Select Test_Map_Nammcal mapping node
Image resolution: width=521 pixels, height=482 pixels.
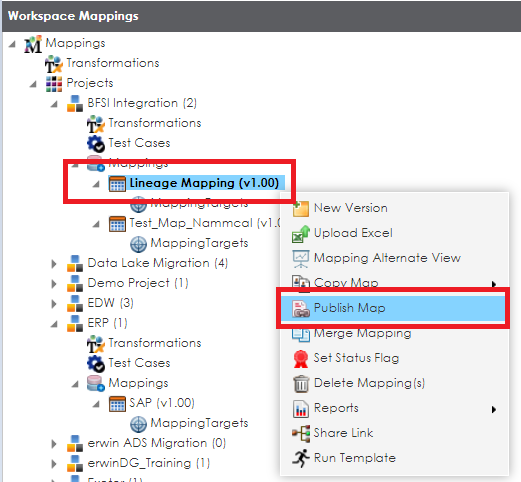(x=204, y=223)
